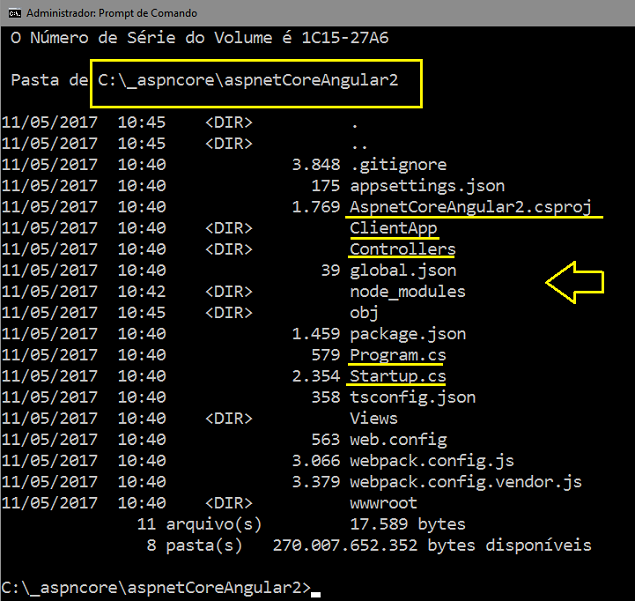The height and width of the screenshot is (601, 635).
Task: Click the tsconfig.json file name
Action: pyautogui.click(x=413, y=397)
